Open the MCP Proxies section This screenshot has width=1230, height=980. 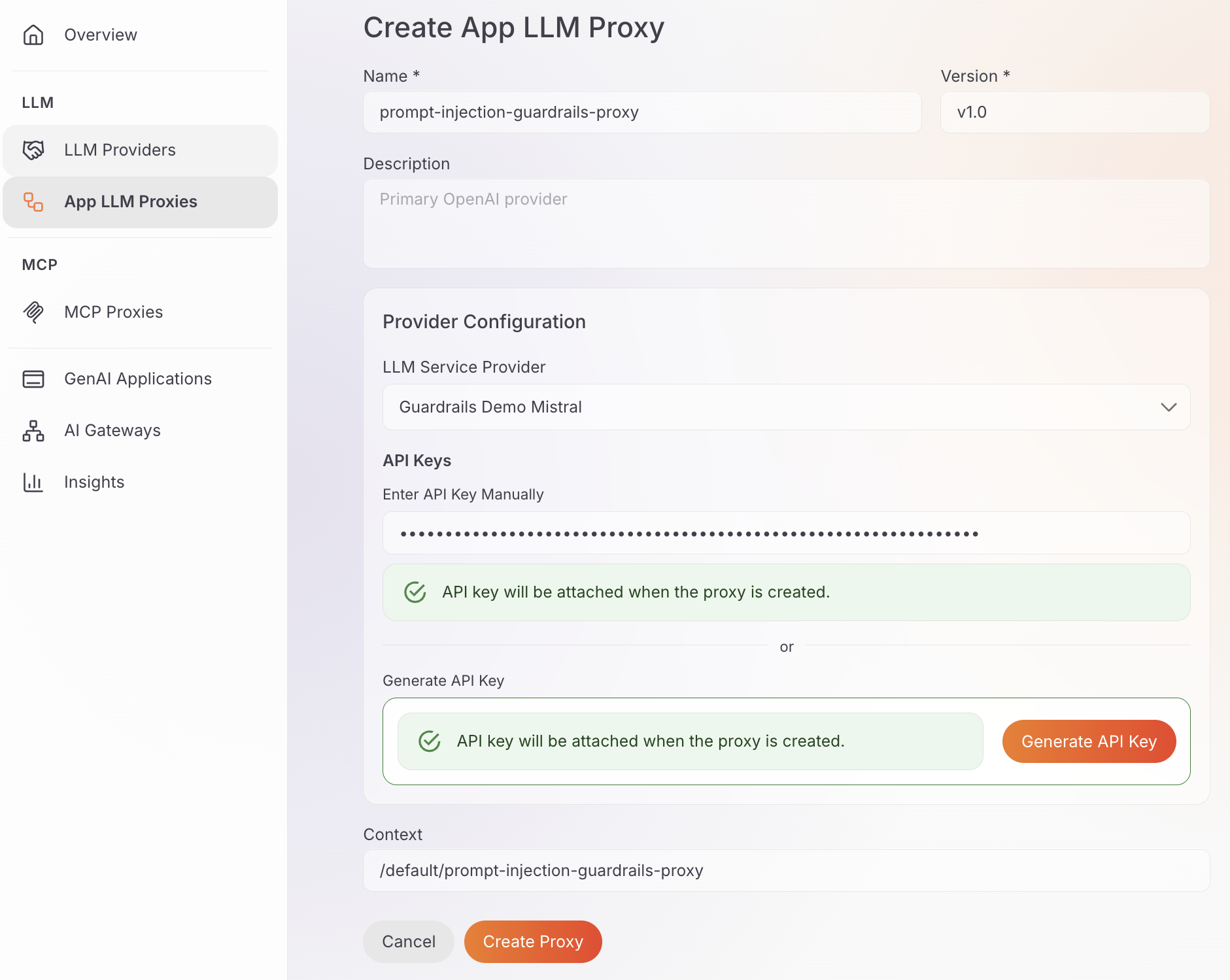(x=141, y=312)
